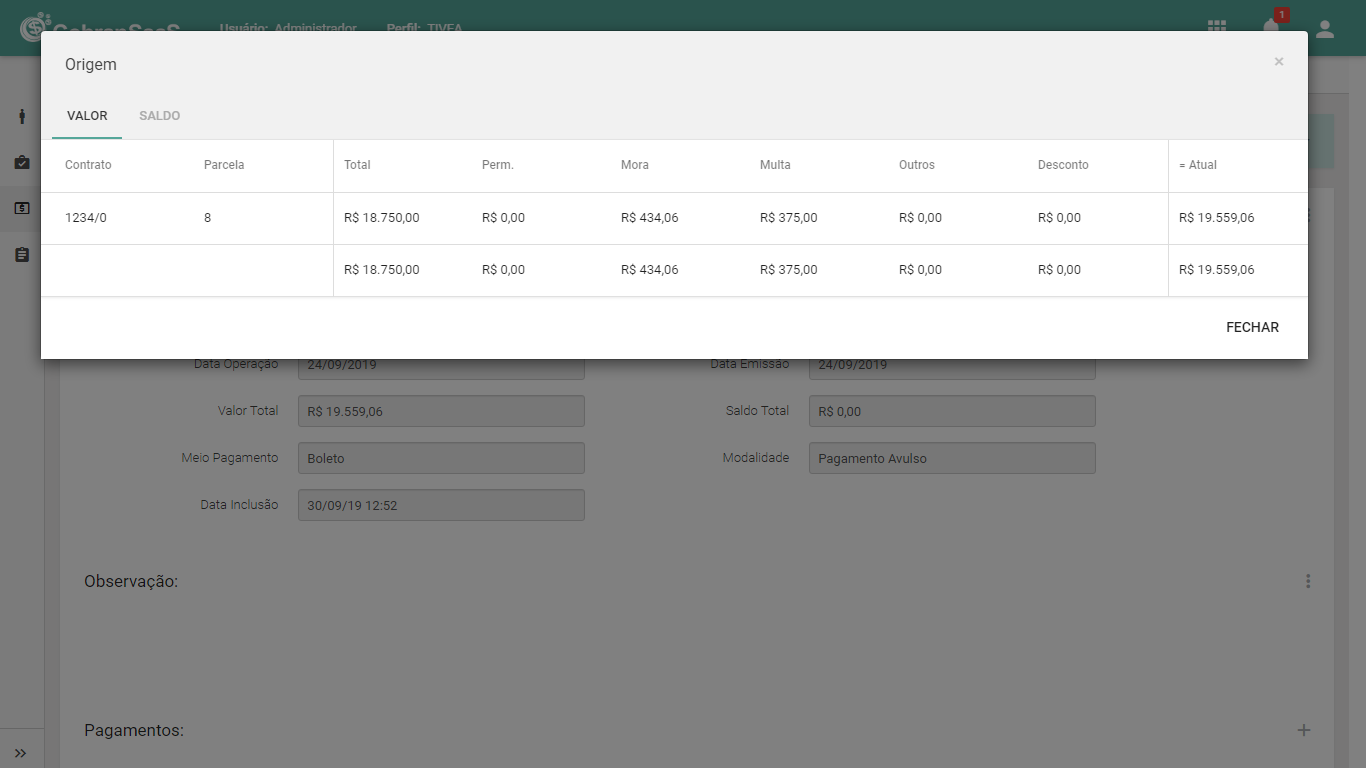The height and width of the screenshot is (768, 1366).
Task: Select the VALOR tab
Action: (x=87, y=116)
